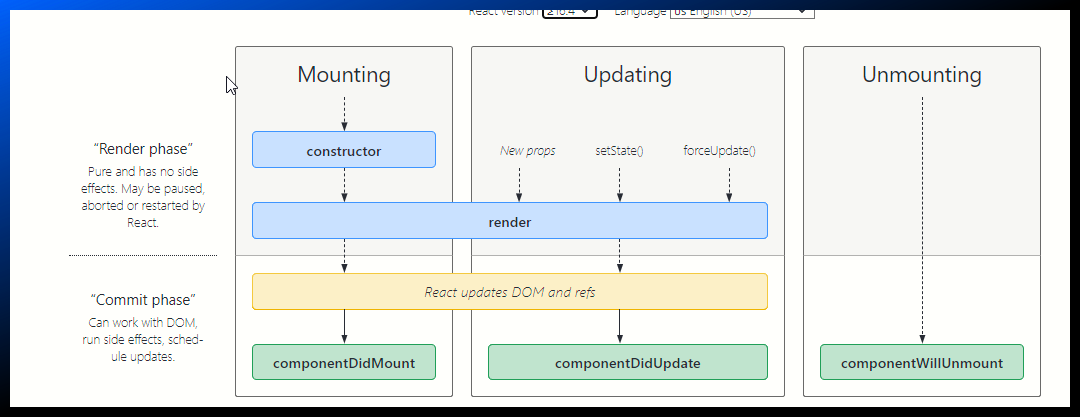Click the Mounting column heading
The image size is (1080, 417).
click(343, 75)
